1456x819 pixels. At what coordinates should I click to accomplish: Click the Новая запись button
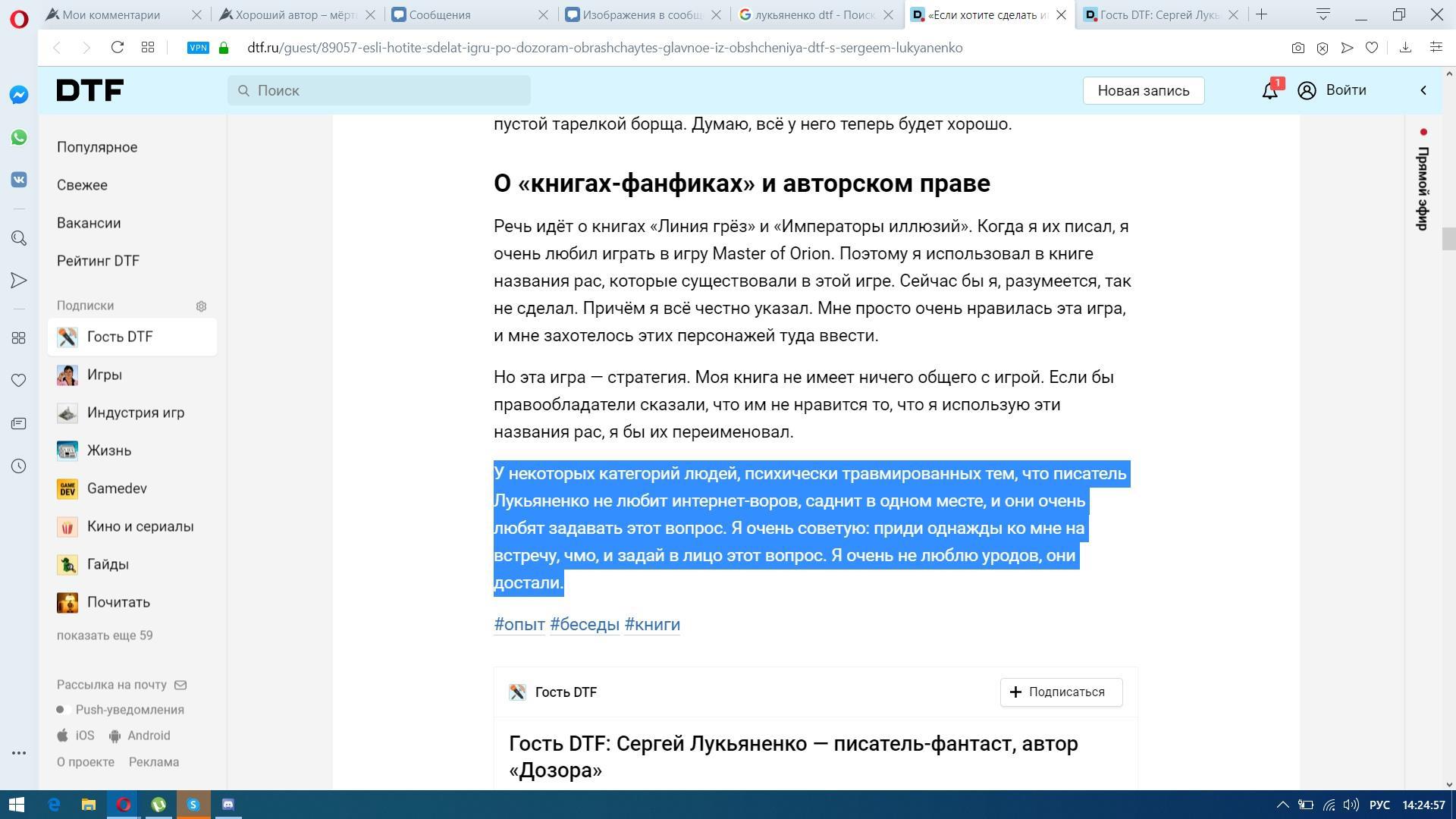[x=1143, y=90]
